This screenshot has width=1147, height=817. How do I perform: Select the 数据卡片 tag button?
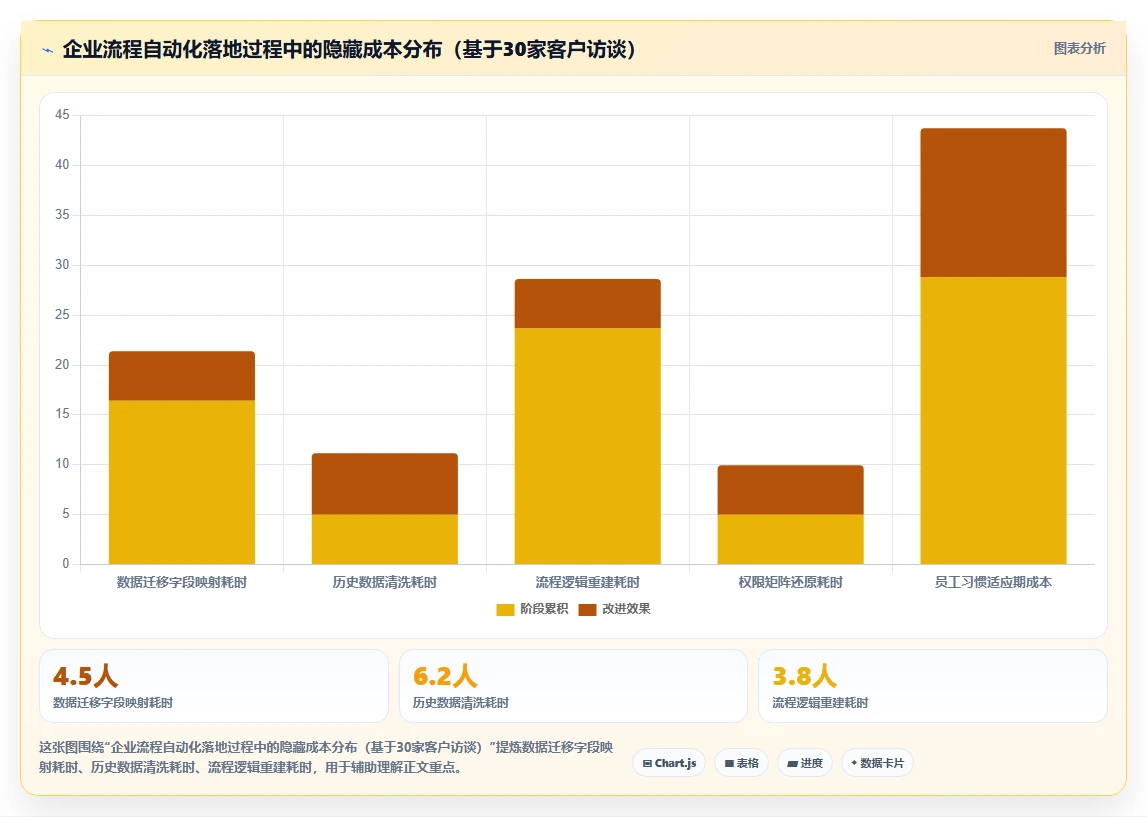[877, 763]
